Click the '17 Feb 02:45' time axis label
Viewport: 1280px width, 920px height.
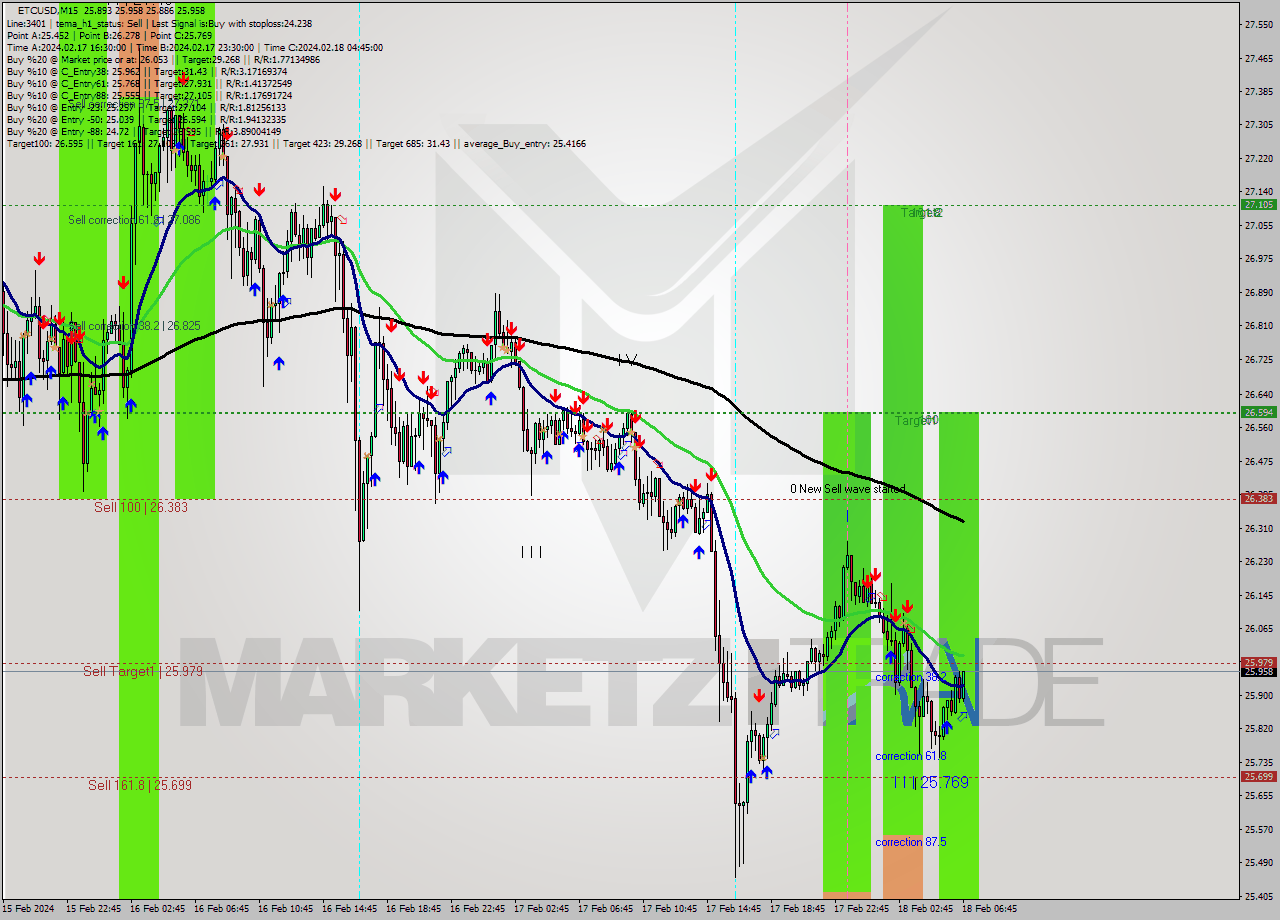pos(542,909)
